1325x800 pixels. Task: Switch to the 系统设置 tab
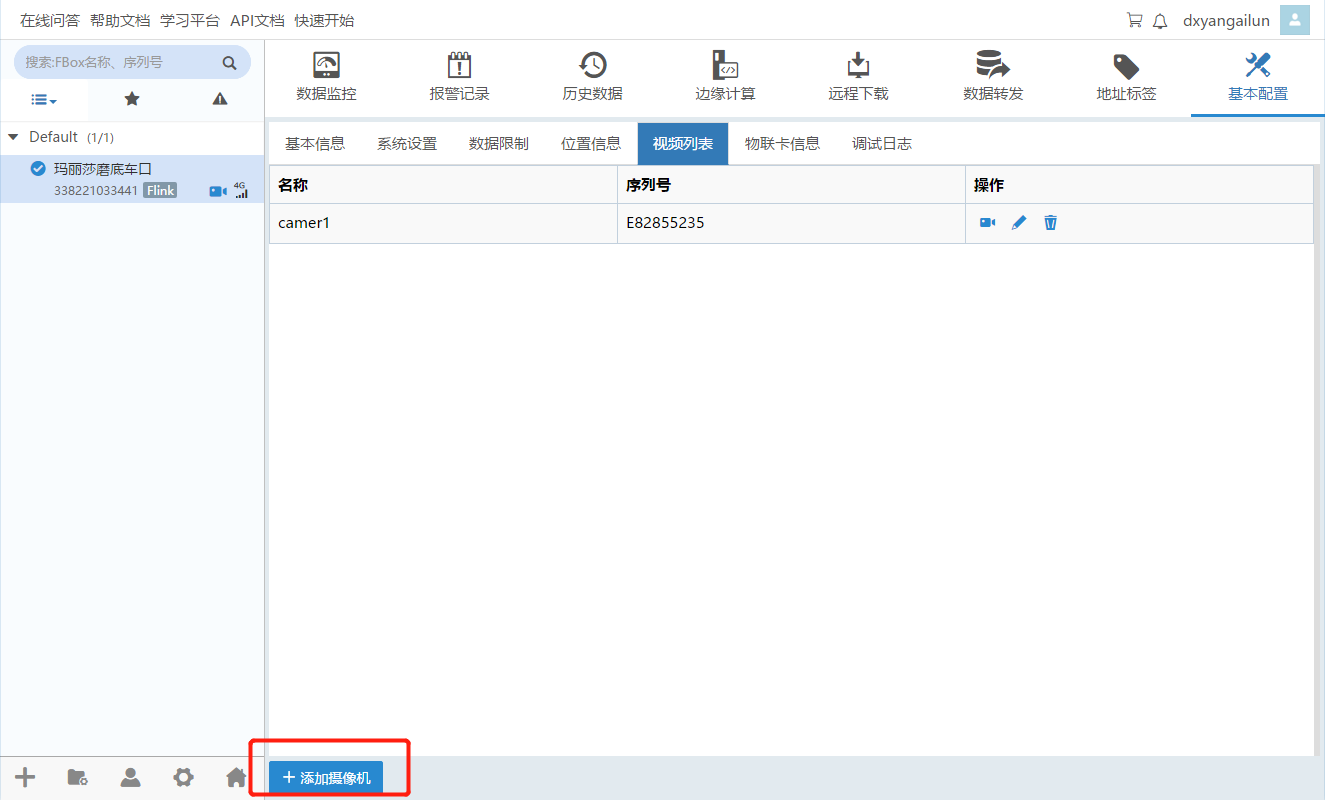tap(407, 143)
